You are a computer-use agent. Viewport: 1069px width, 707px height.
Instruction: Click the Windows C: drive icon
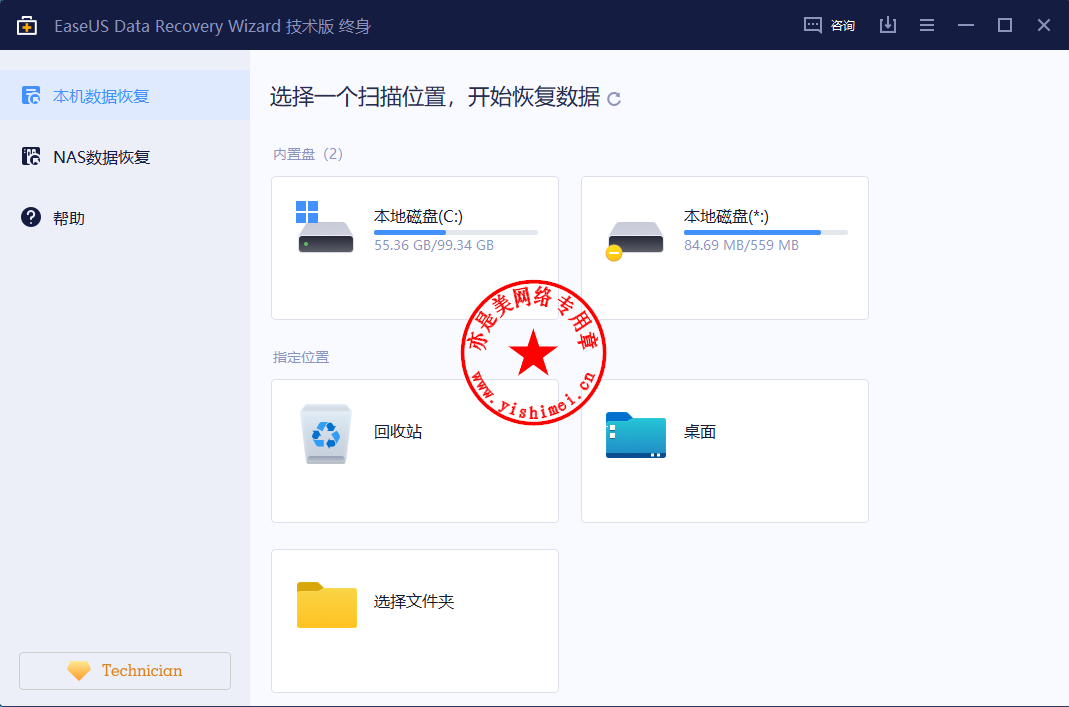[x=325, y=227]
